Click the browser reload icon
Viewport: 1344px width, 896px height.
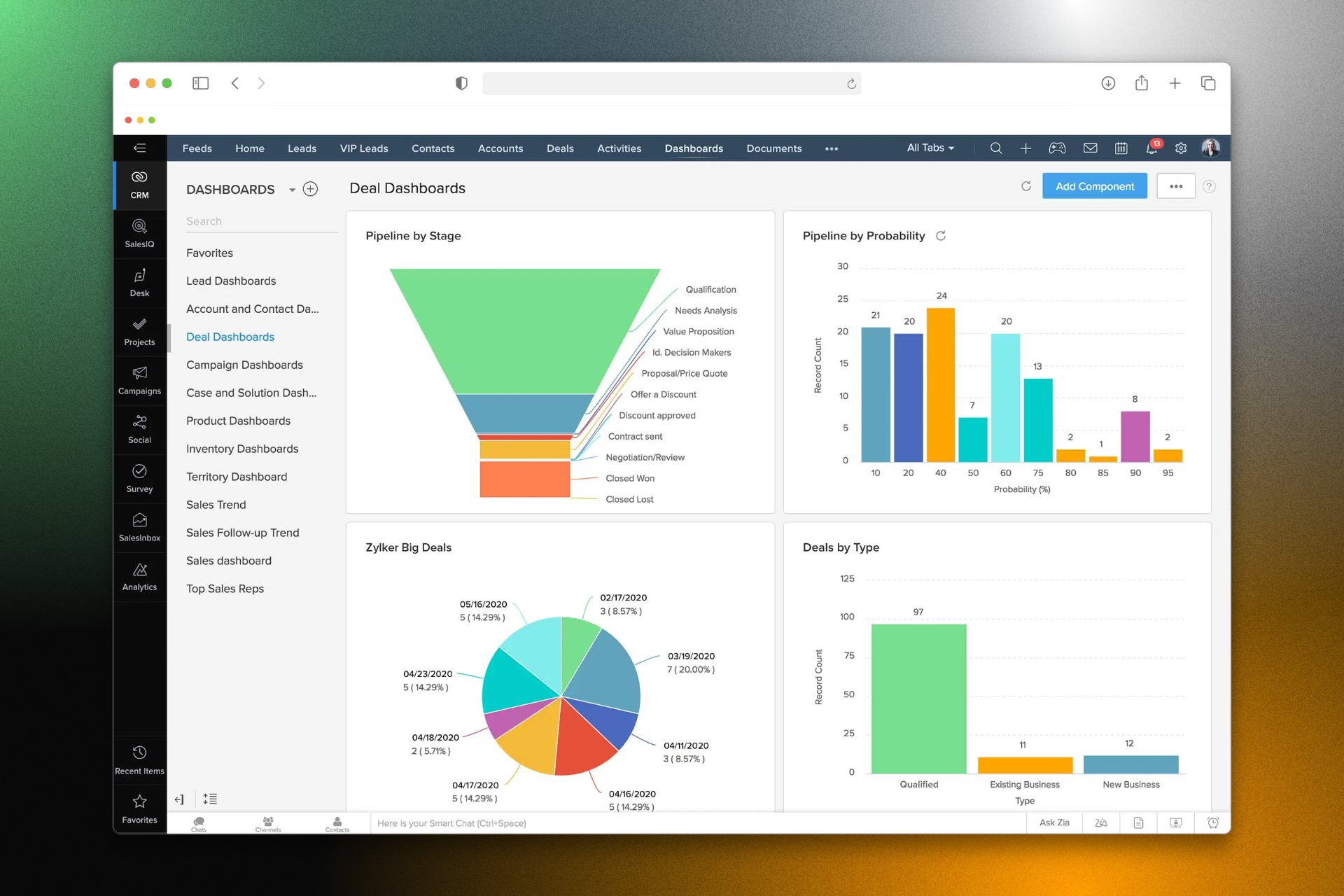pyautogui.click(x=851, y=84)
